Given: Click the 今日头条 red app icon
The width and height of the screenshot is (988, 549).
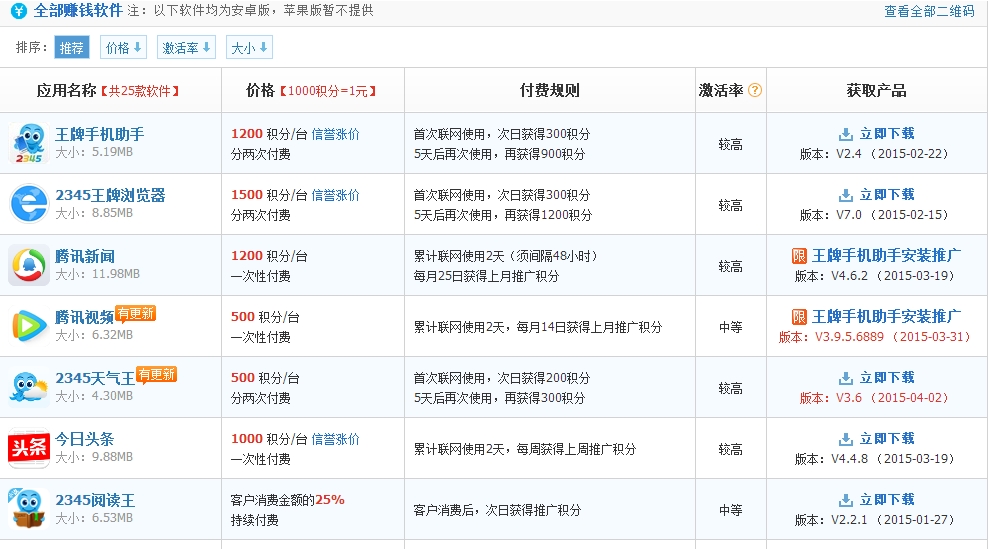Looking at the screenshot, I should (29, 448).
